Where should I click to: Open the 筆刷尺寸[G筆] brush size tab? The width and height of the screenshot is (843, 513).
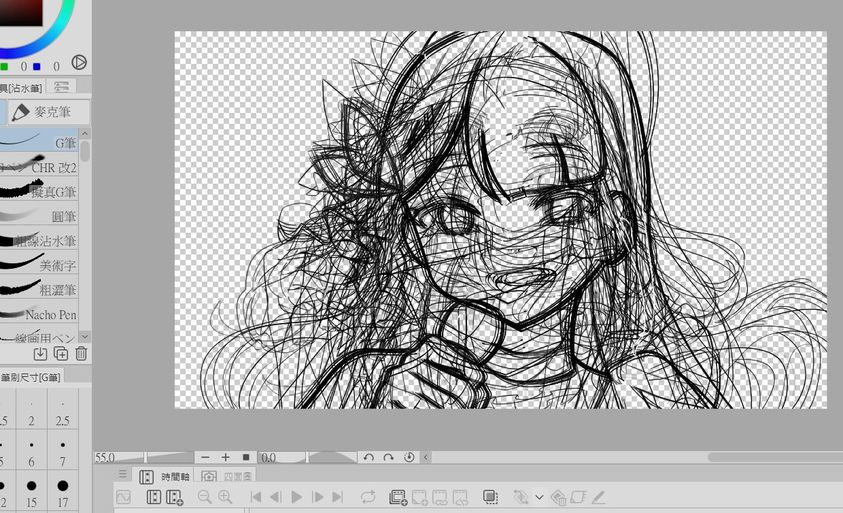[31, 377]
